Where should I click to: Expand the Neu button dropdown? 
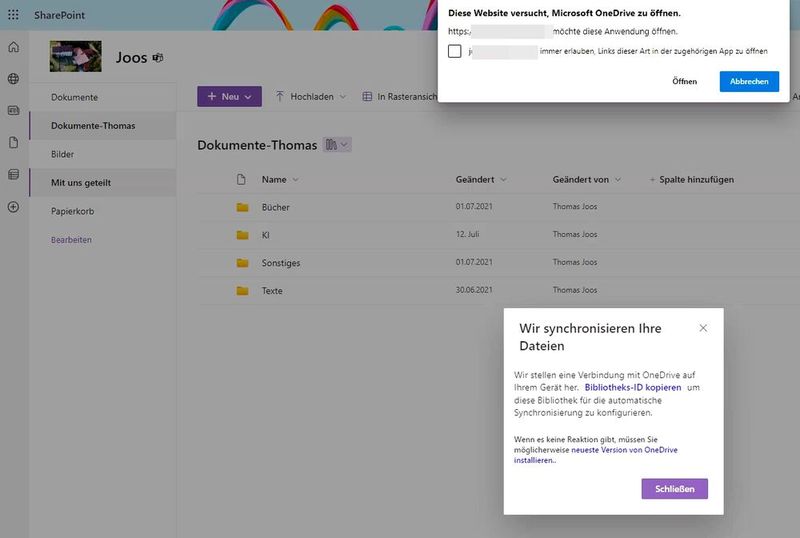248,97
